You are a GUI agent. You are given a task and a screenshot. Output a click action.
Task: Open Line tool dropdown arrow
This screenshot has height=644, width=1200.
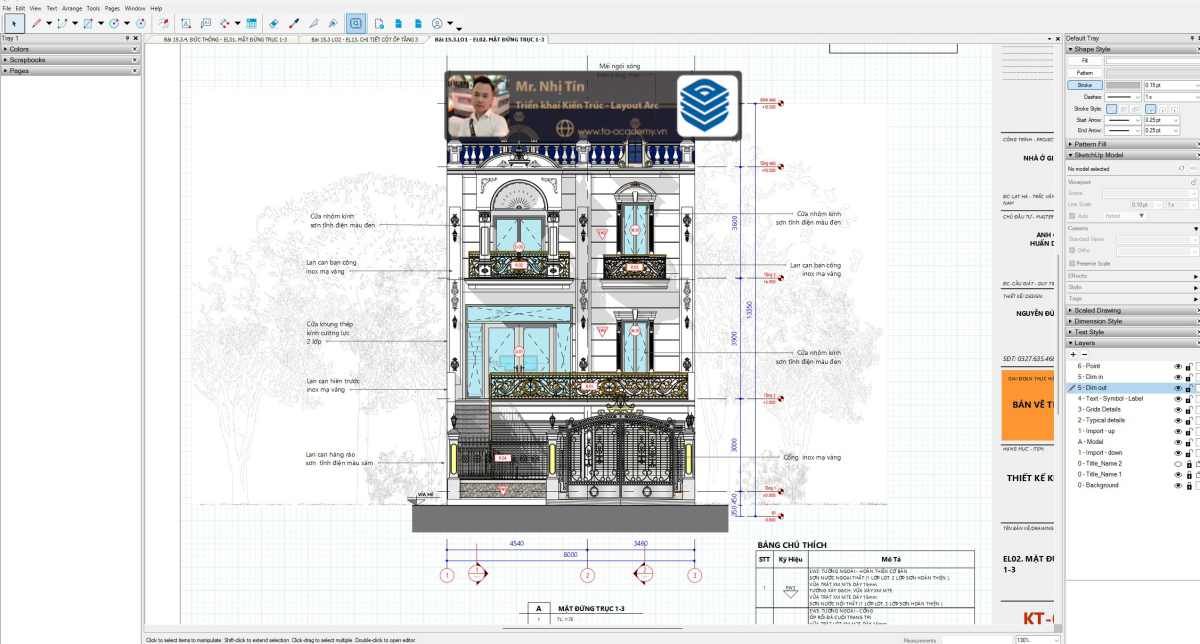pos(49,22)
